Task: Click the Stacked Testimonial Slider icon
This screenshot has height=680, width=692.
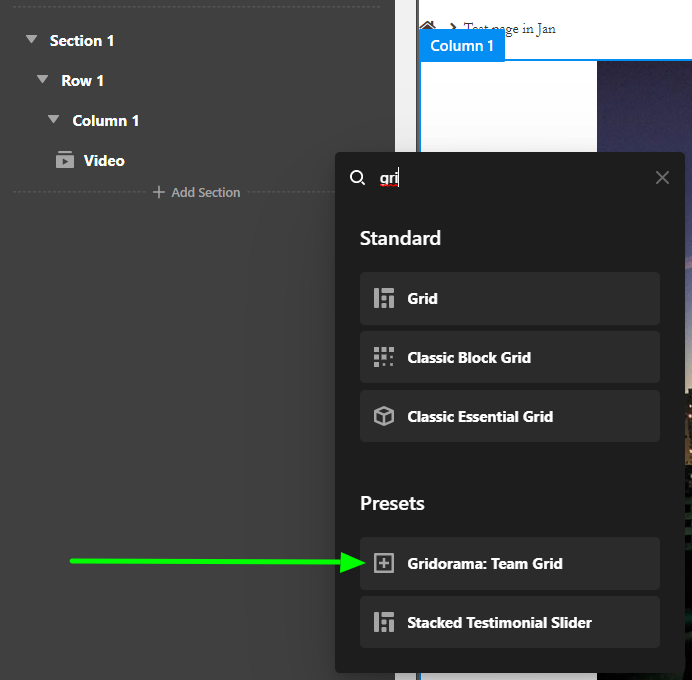Action: (x=384, y=622)
